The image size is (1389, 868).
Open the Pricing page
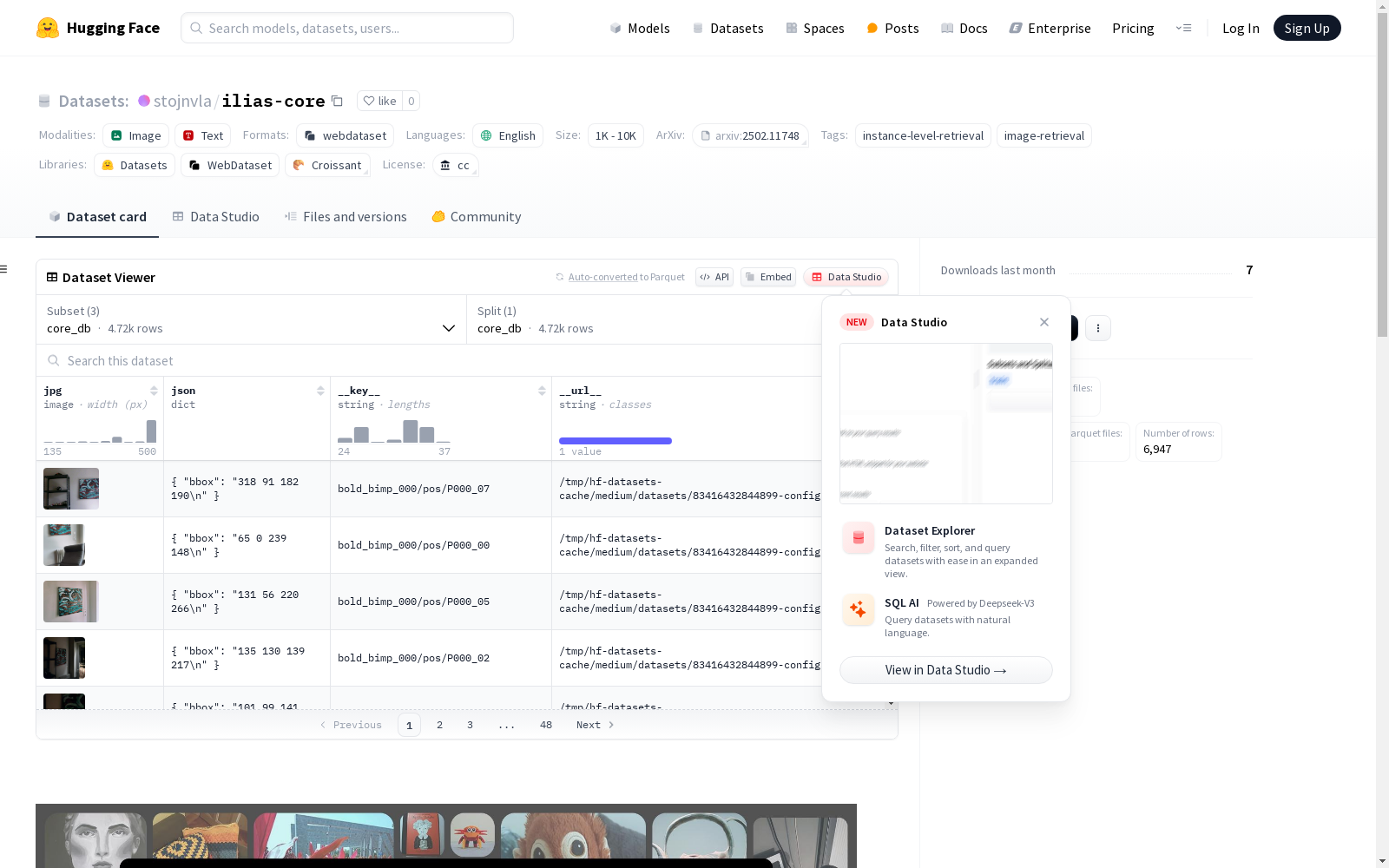tap(1133, 28)
